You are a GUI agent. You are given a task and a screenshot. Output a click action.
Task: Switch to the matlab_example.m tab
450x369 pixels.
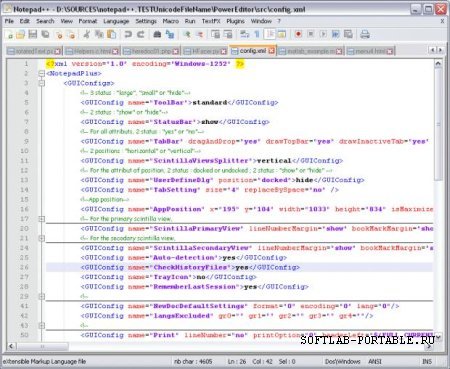click(310, 51)
